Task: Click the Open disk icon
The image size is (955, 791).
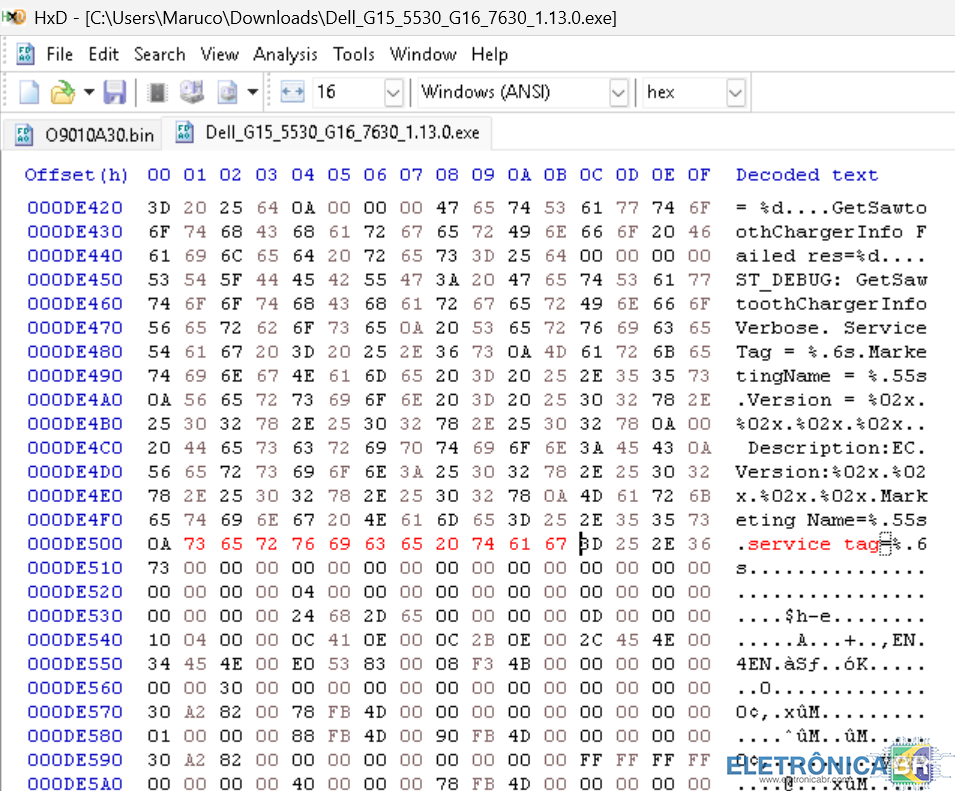Action: click(192, 93)
